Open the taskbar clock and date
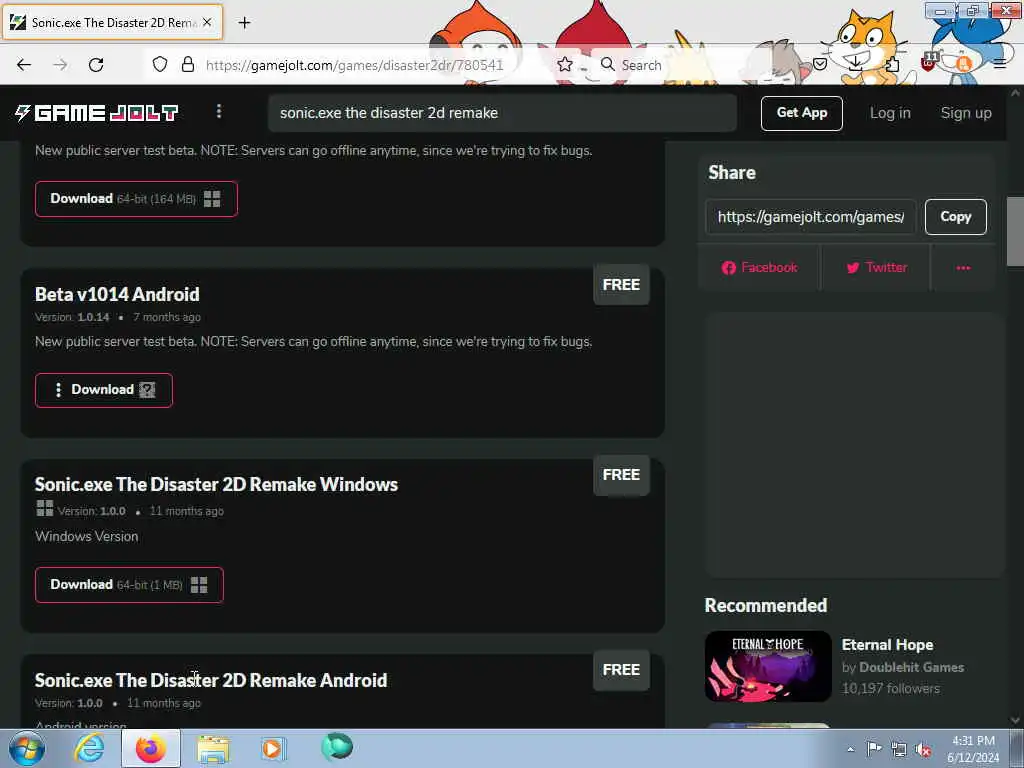This screenshot has width=1024, height=768. (973, 749)
